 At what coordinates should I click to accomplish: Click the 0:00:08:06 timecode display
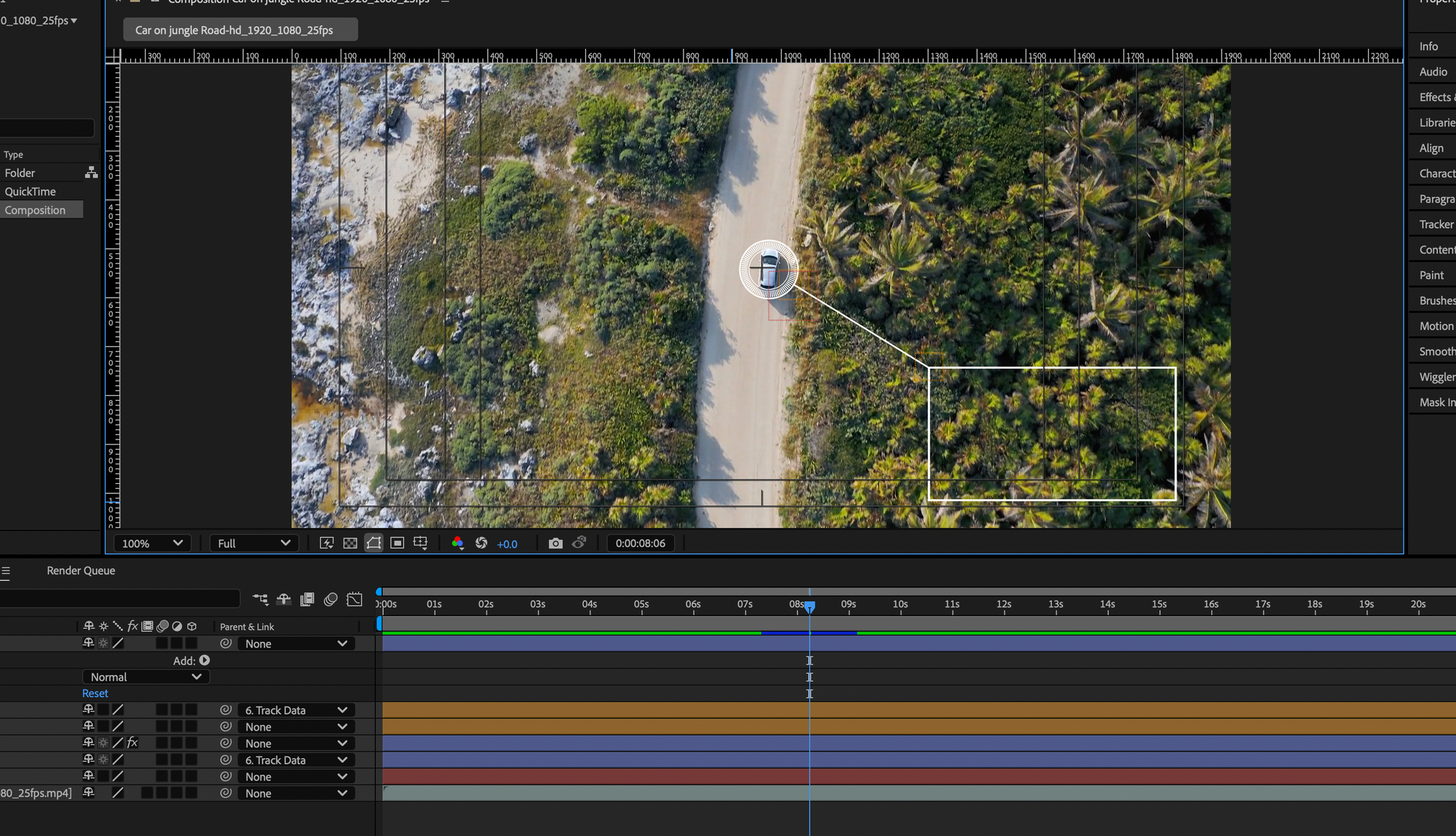[x=640, y=544]
